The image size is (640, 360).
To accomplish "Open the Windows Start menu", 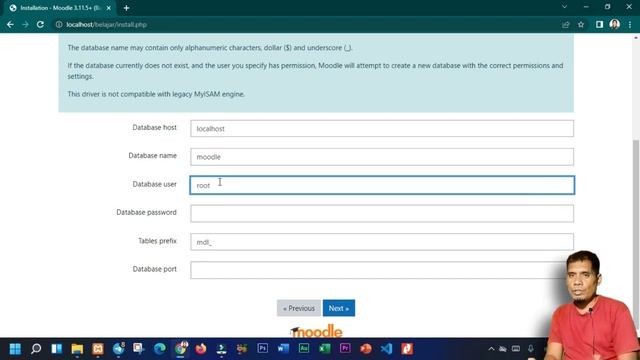I will [x=15, y=349].
